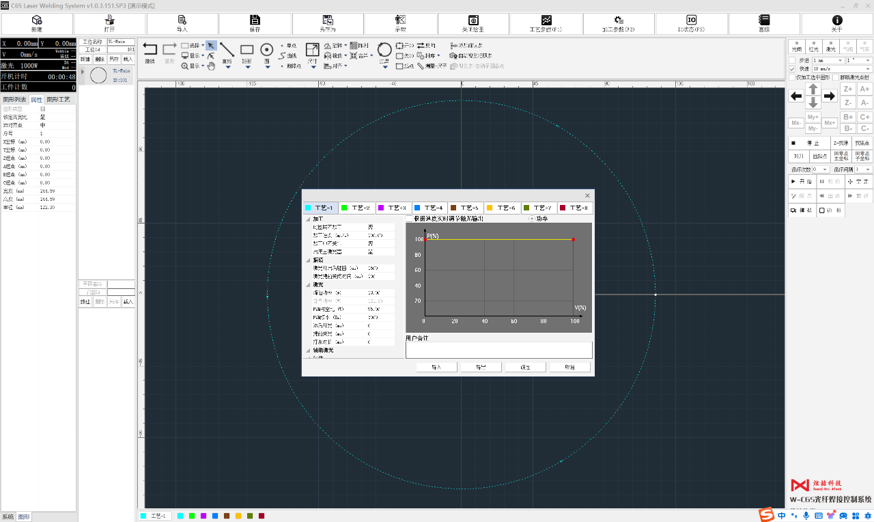The width and height of the screenshot is (874, 522).
Task: Open the About (关于) info icon
Action: (x=837, y=22)
